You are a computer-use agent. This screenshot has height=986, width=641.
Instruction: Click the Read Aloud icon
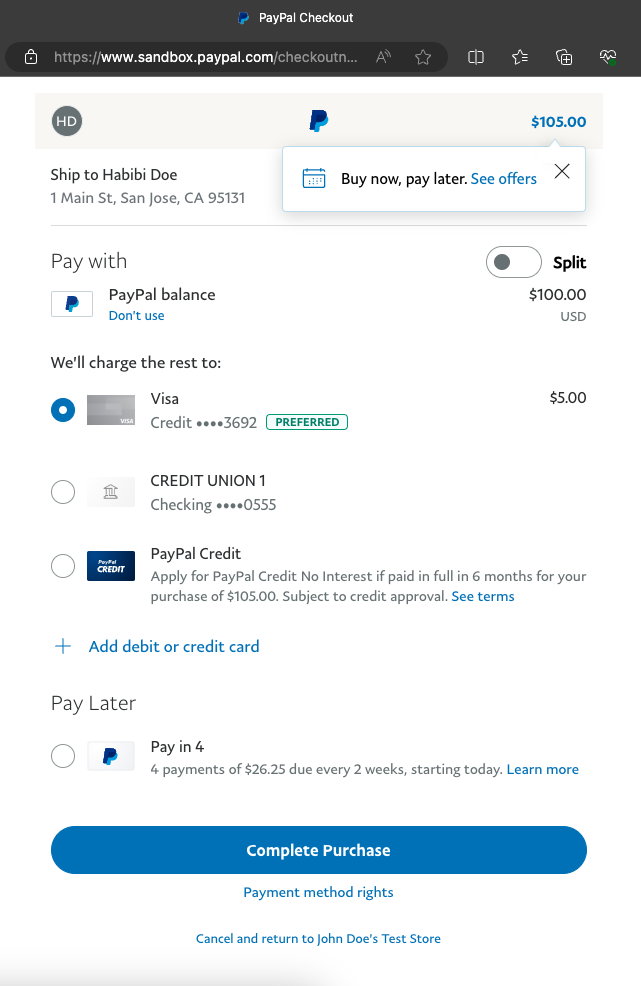point(383,57)
